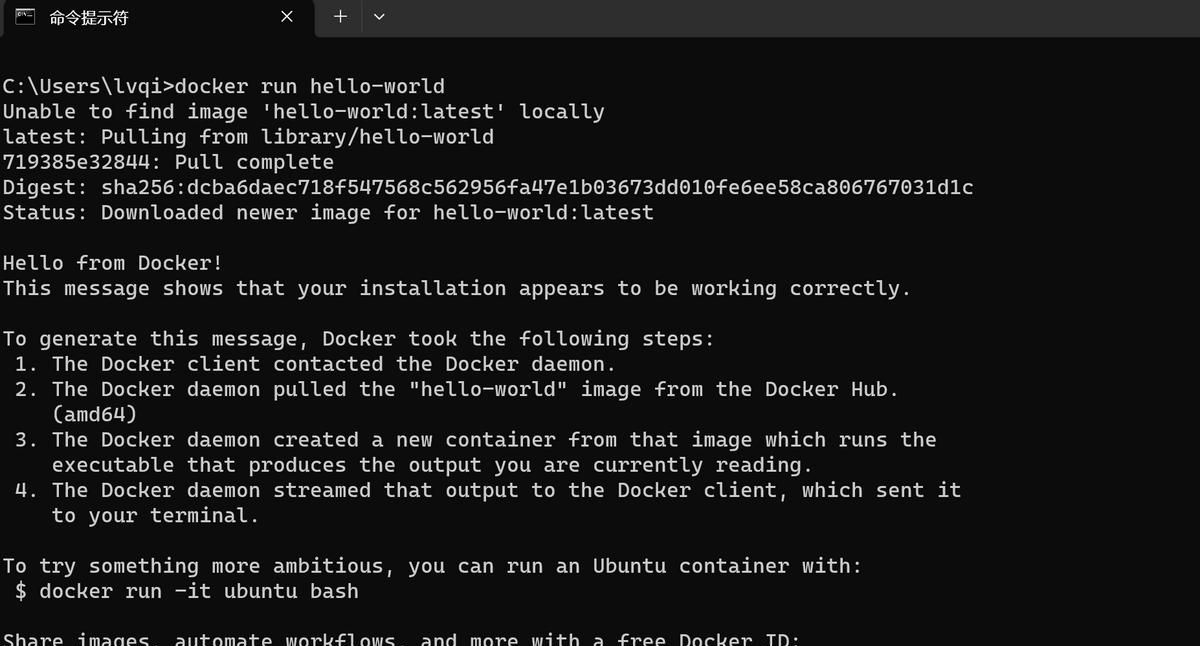Click the Command Prompt icon on the tab

tap(22, 17)
